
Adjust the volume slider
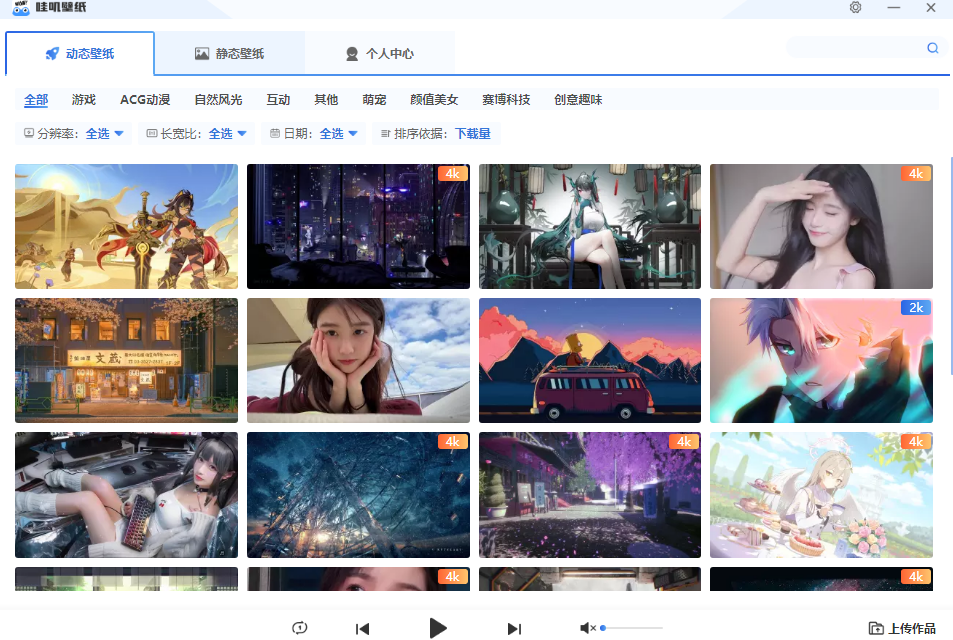point(631,628)
